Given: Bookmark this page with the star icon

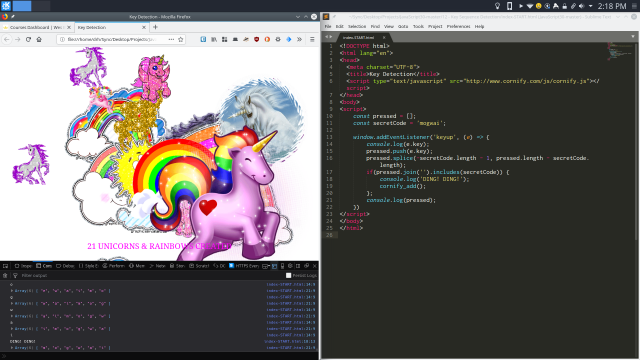Looking at the screenshot, I should tap(180, 40).
